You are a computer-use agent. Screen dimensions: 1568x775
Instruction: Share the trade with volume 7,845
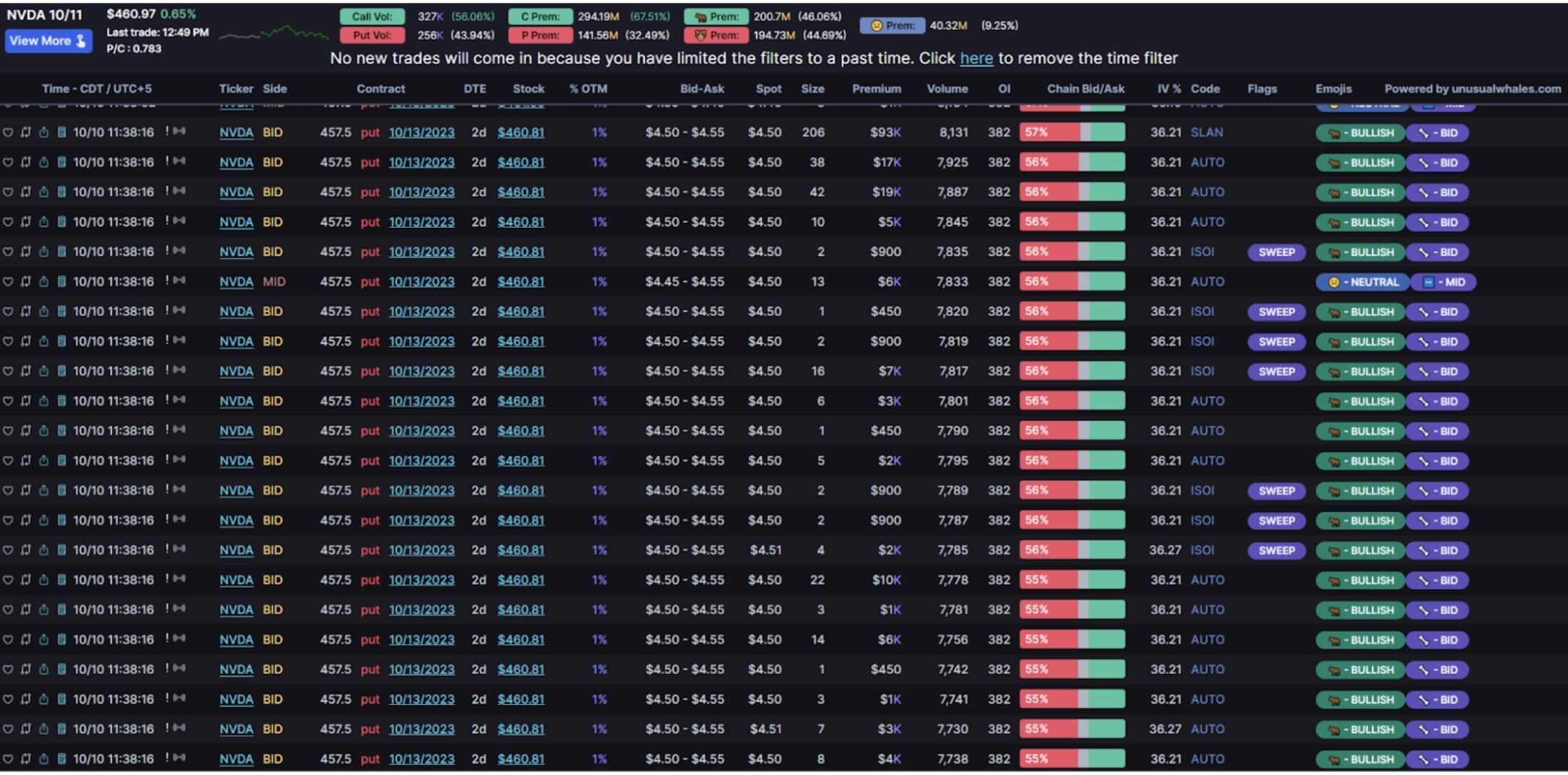[x=43, y=222]
